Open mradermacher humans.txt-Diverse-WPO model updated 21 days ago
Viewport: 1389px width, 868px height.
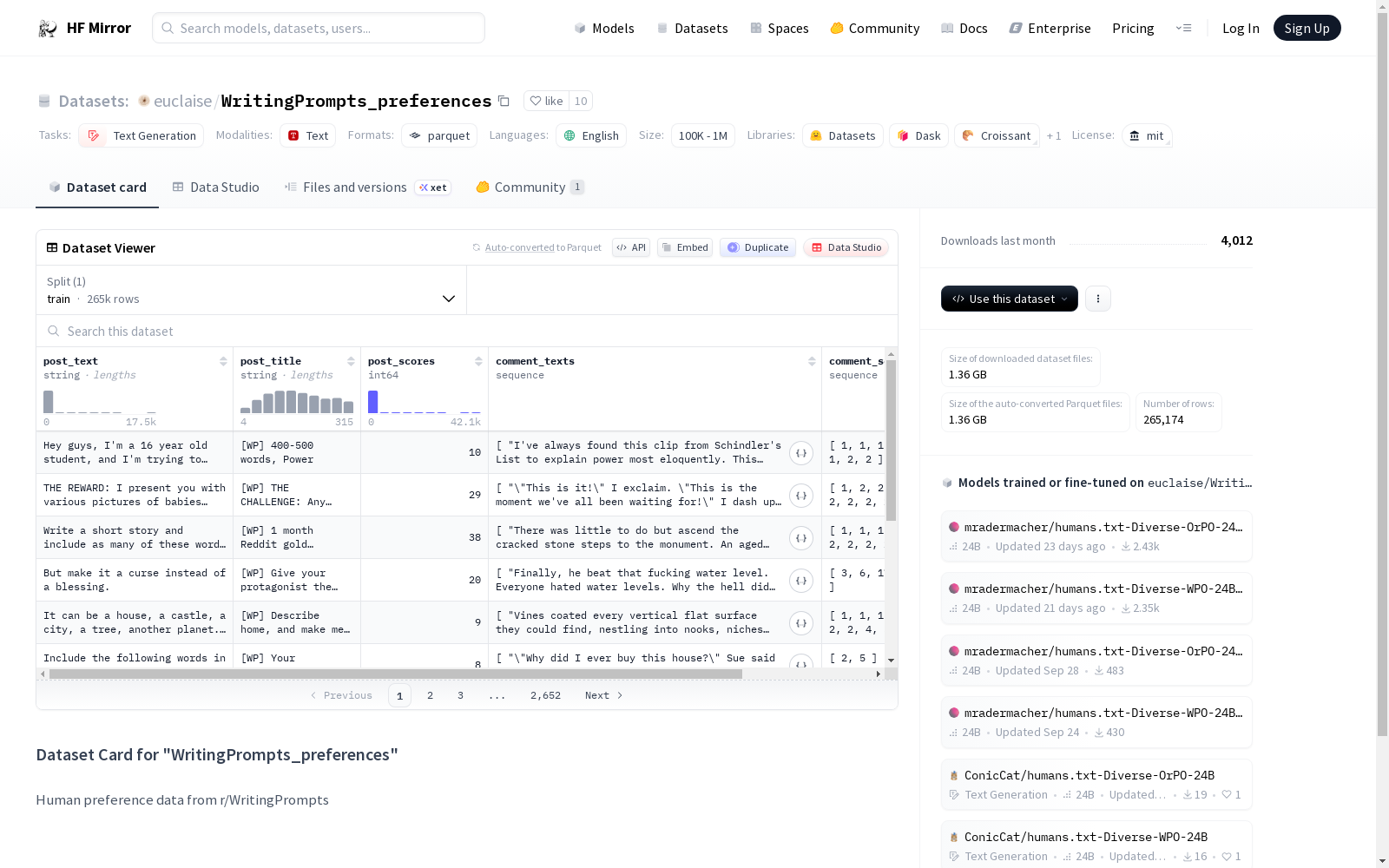coord(1096,598)
